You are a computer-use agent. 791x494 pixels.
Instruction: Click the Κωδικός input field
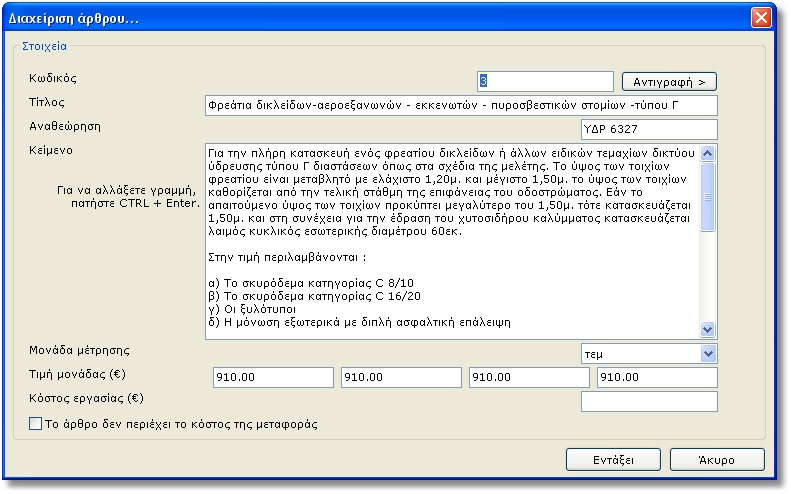545,81
